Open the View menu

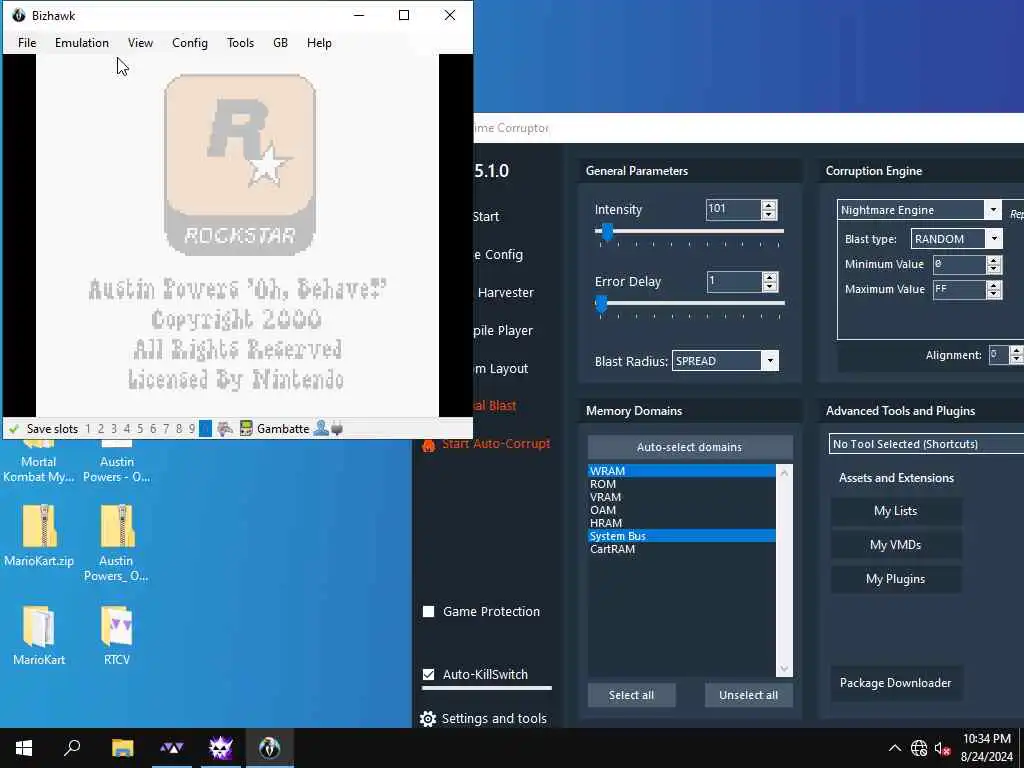pos(140,42)
